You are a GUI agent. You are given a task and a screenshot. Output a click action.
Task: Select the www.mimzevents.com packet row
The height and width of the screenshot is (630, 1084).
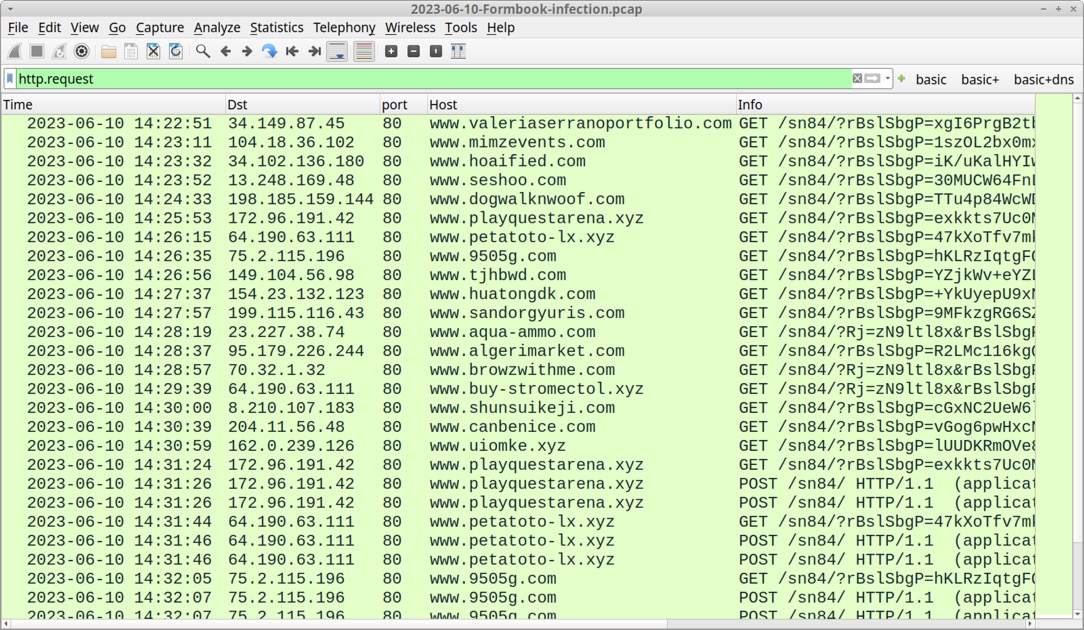point(518,142)
